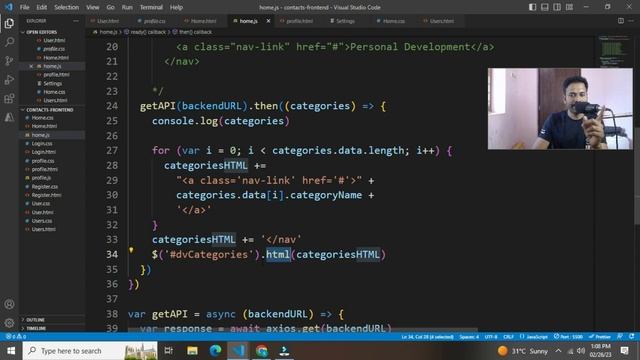Click the editor horizontal scrollbar
640x360 pixels.
coord(302,329)
